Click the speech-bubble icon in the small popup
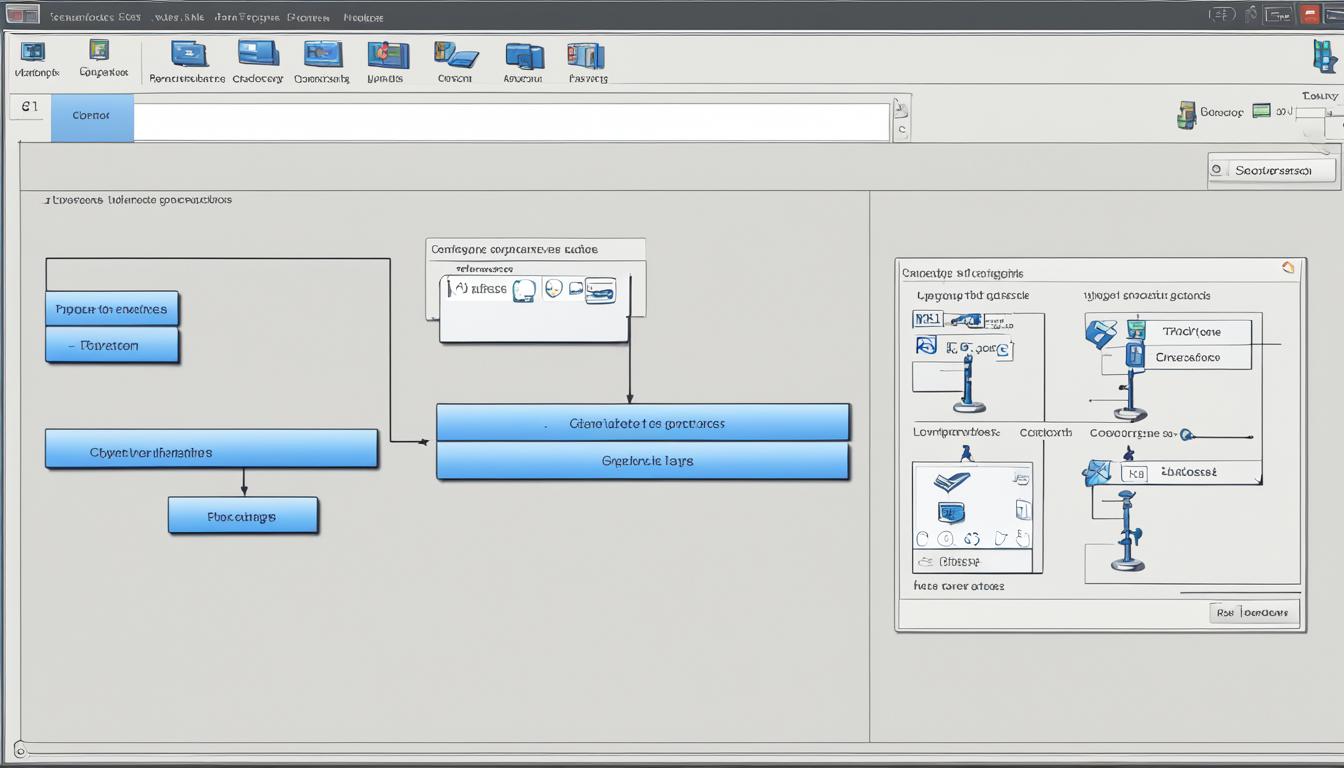The image size is (1344, 768). [553, 289]
